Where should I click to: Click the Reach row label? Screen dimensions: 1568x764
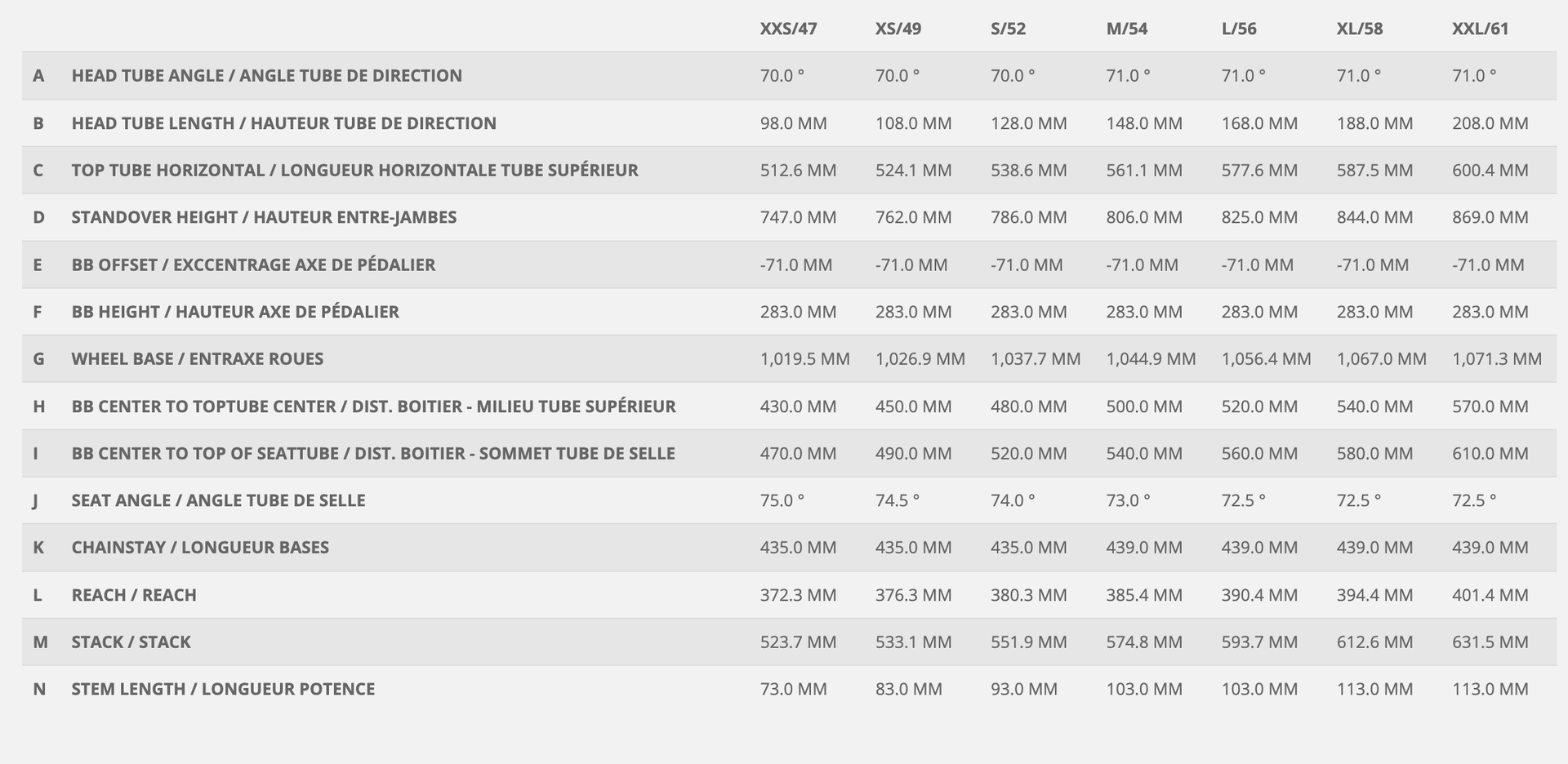tap(134, 595)
